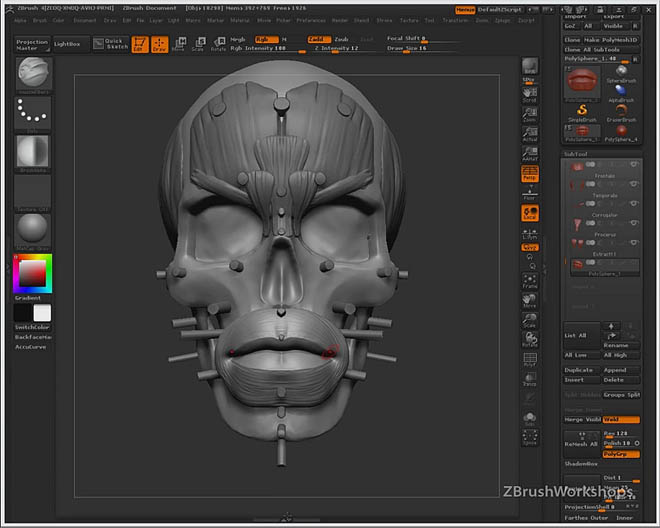Toggle the Local transformations button

point(530,213)
